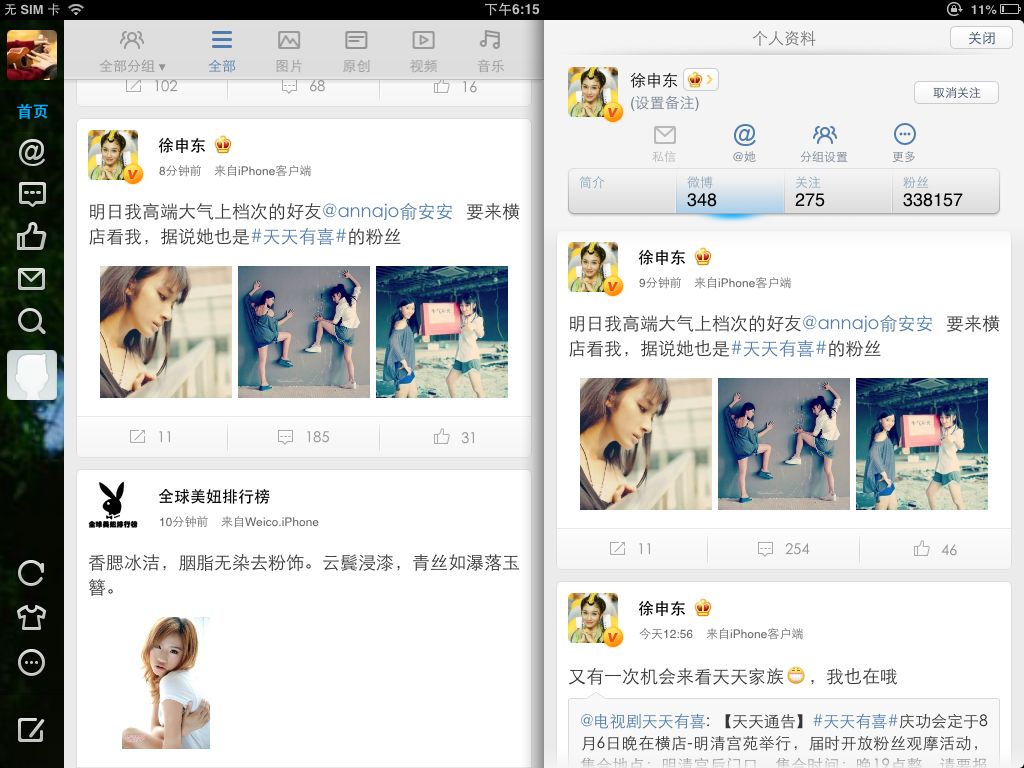This screenshot has height=768, width=1024.
Task: Repost the top feed post showing 102
Action: [x=152, y=86]
